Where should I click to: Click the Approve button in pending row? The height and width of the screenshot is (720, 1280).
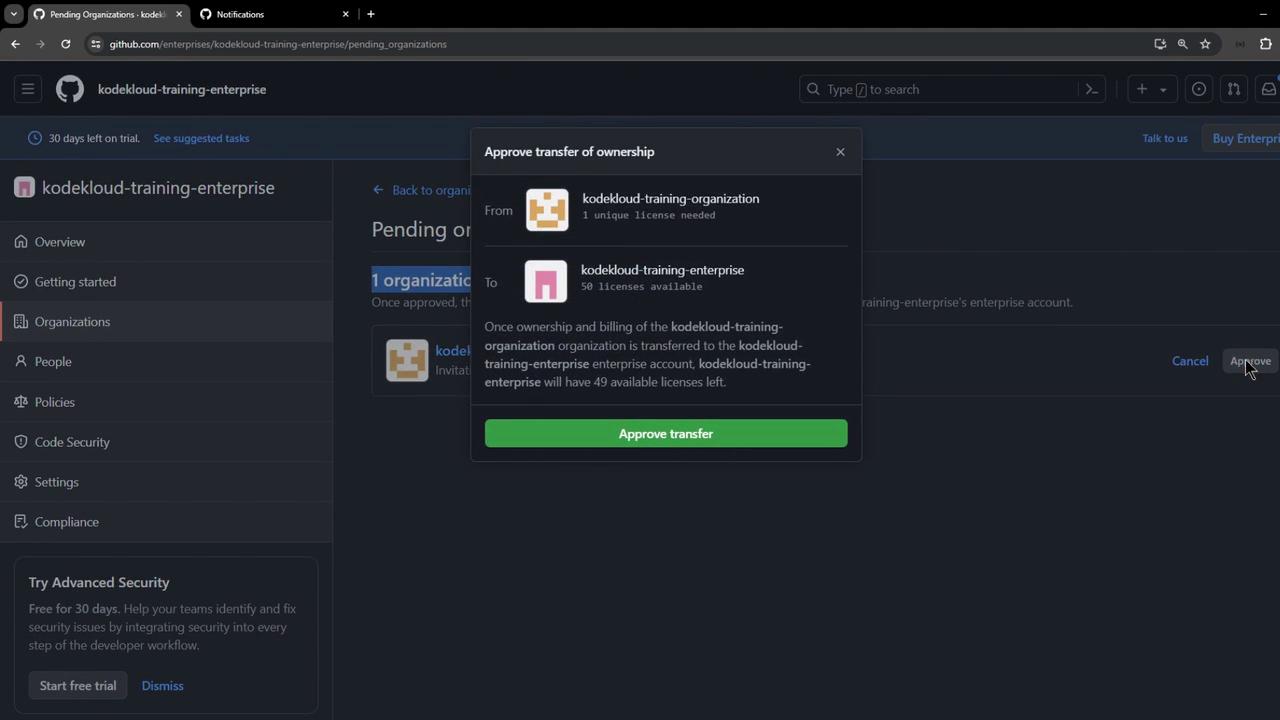[1250, 361]
